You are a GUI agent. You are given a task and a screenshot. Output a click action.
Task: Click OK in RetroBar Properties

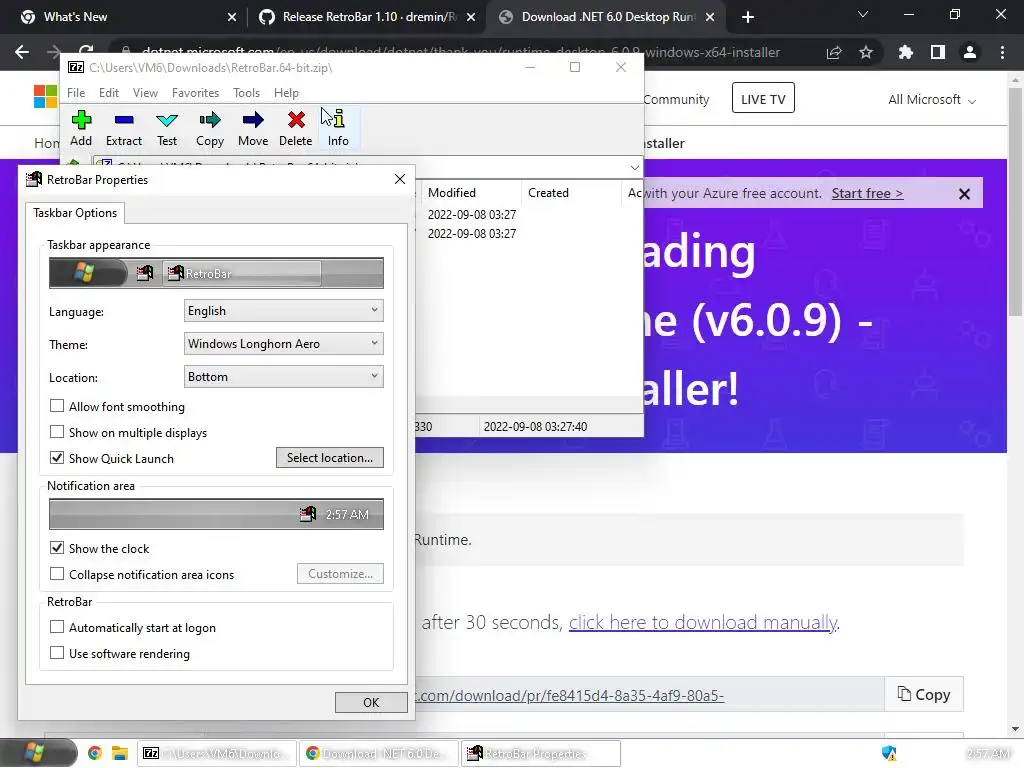(371, 702)
